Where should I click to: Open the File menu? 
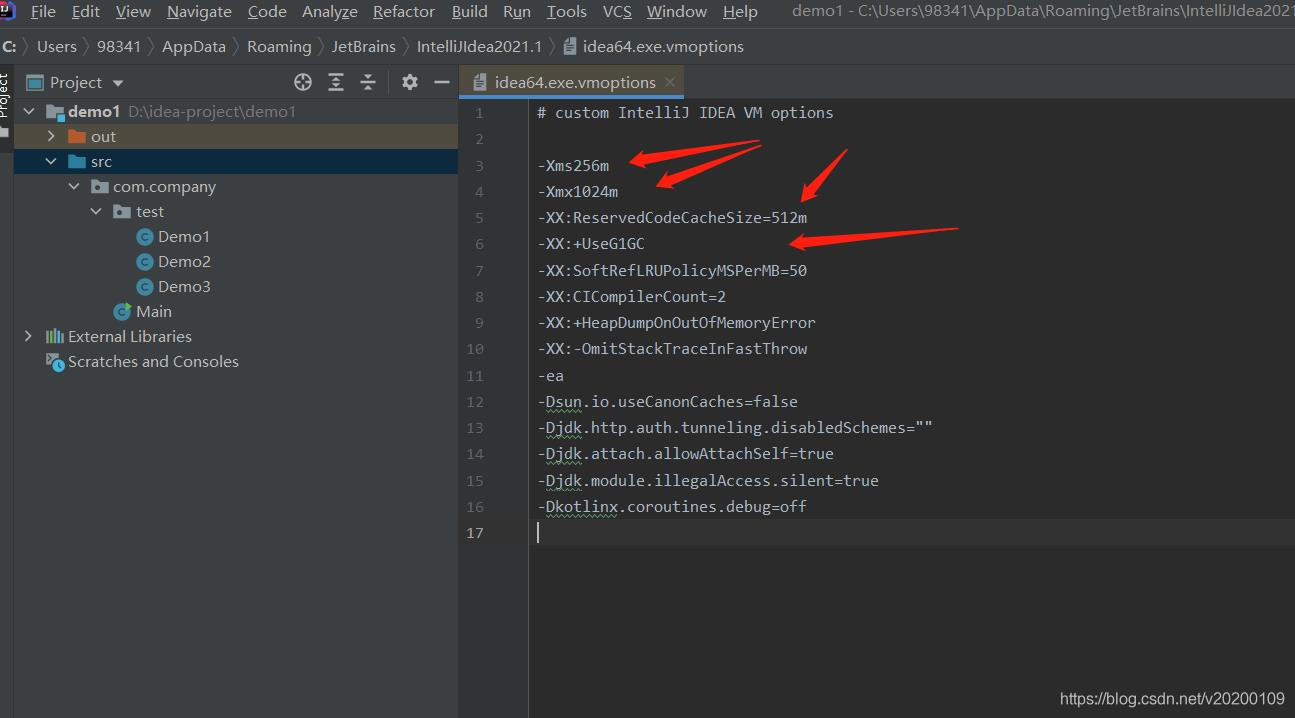tap(43, 12)
